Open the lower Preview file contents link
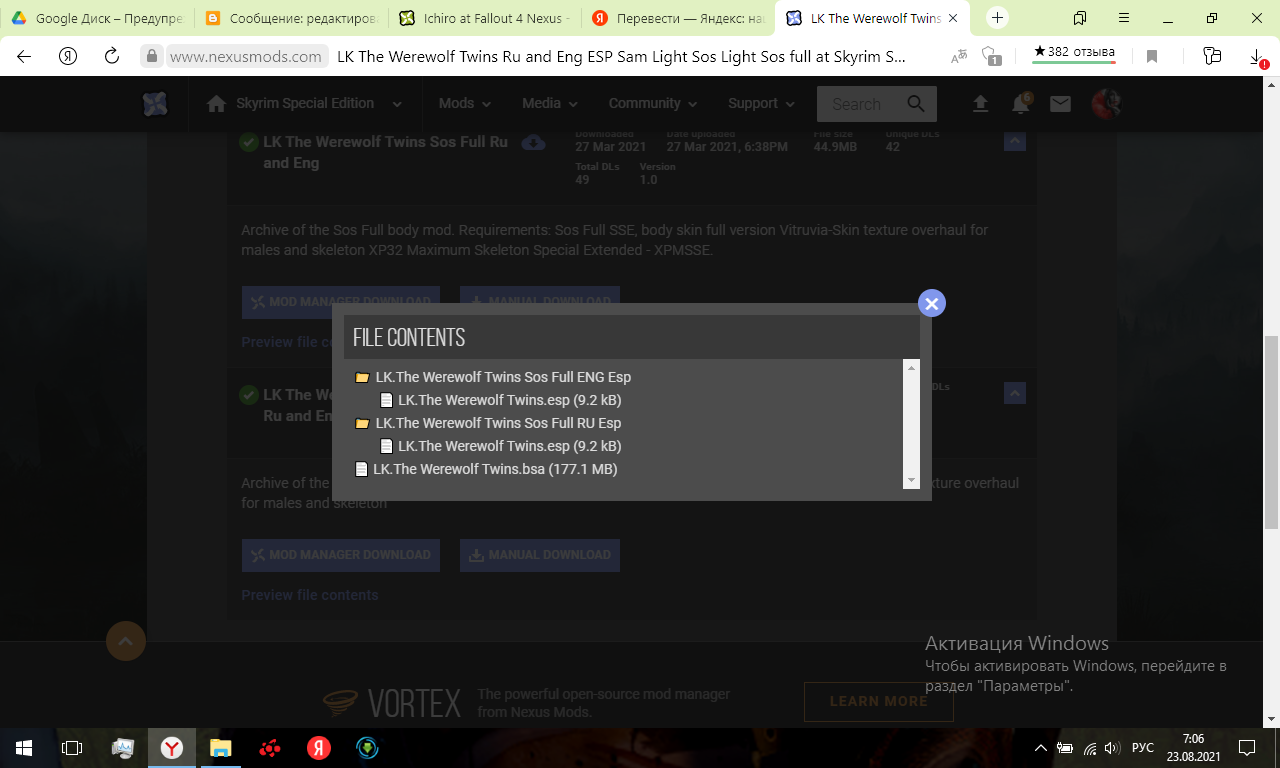1280x768 pixels. [x=310, y=595]
